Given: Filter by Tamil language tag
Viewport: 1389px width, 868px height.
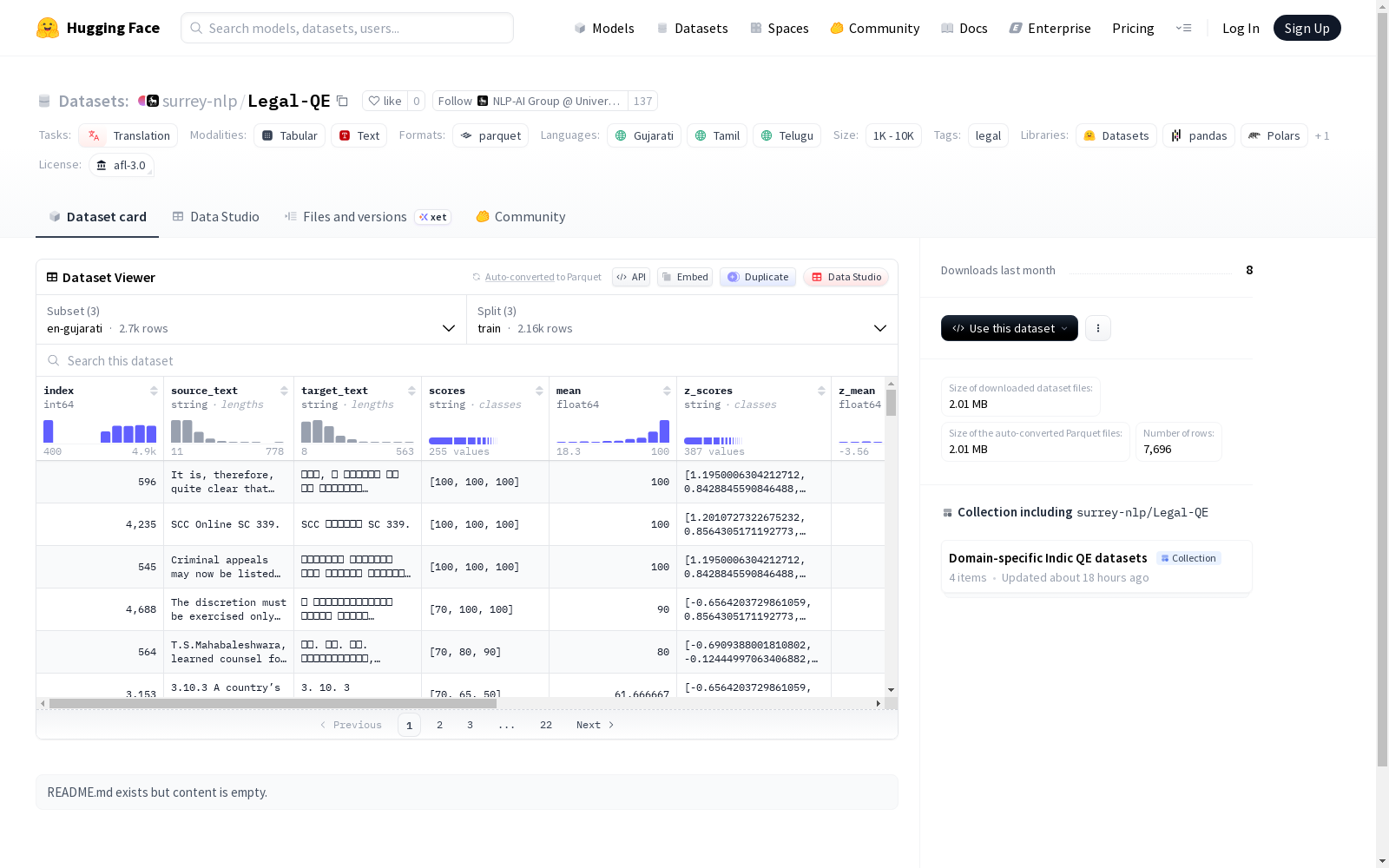Looking at the screenshot, I should (717, 135).
